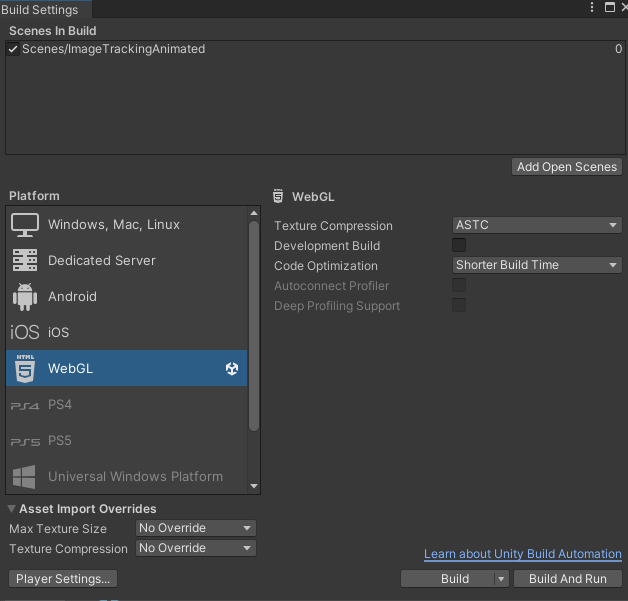Image resolution: width=628 pixels, height=601 pixels.
Task: Click the Dedicated Server platform icon
Action: click(25, 261)
